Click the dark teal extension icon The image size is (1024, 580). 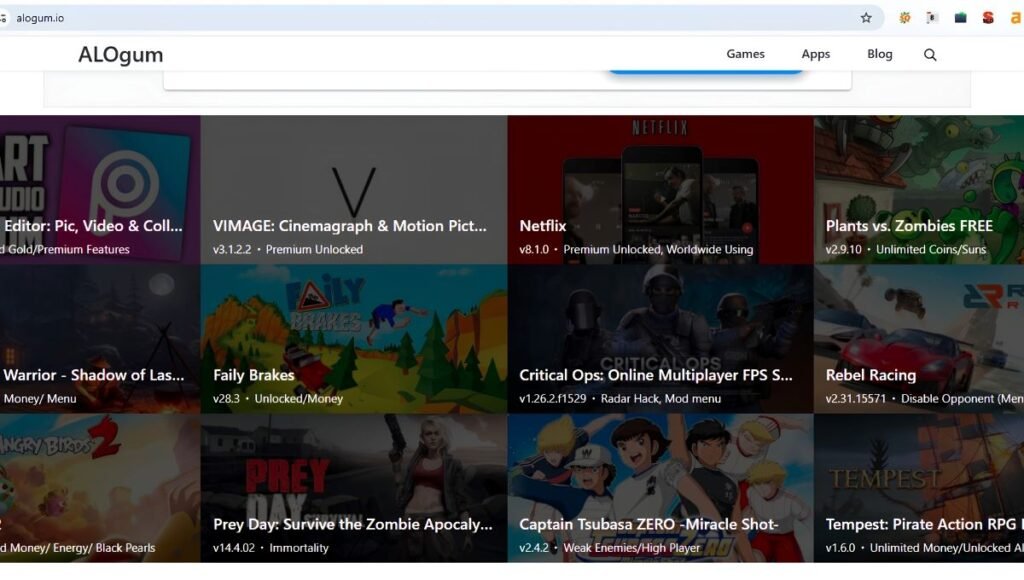pyautogui.click(x=960, y=18)
